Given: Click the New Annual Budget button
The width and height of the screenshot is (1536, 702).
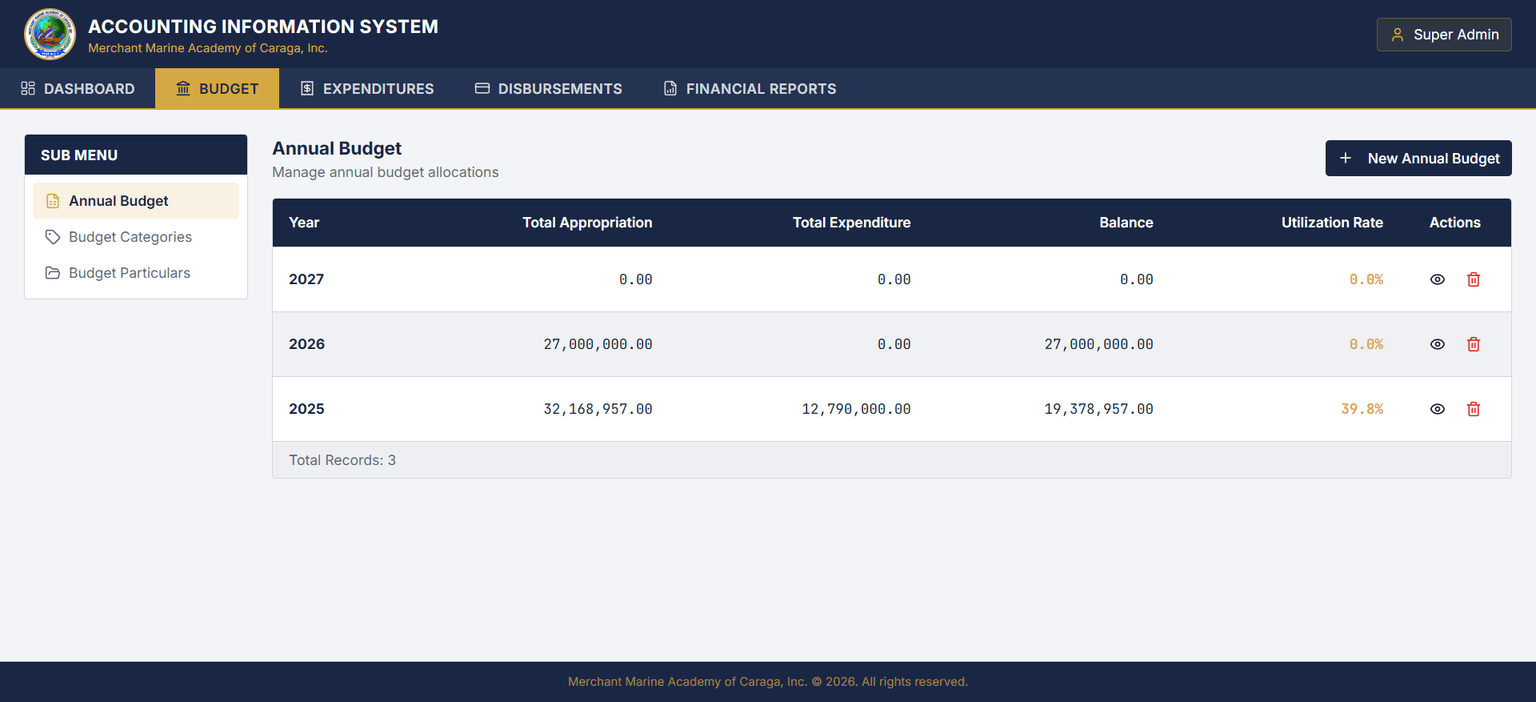Looking at the screenshot, I should (x=1418, y=158).
